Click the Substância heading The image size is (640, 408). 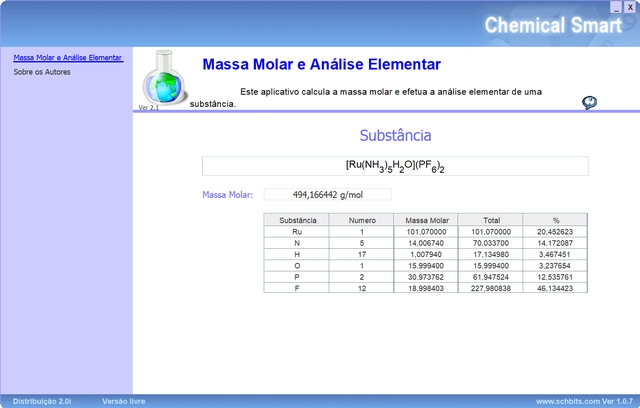point(395,135)
